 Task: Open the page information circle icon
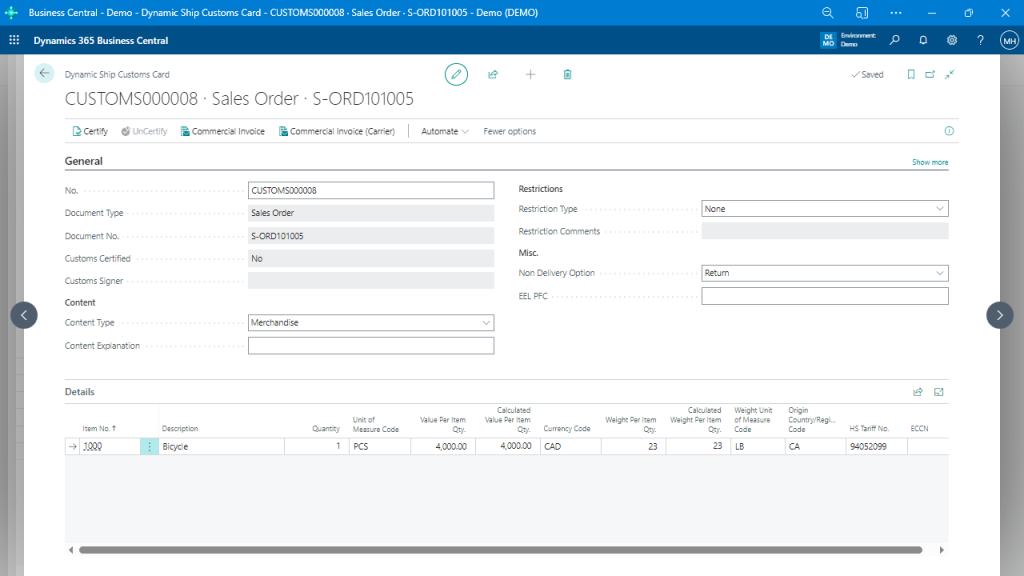click(948, 131)
